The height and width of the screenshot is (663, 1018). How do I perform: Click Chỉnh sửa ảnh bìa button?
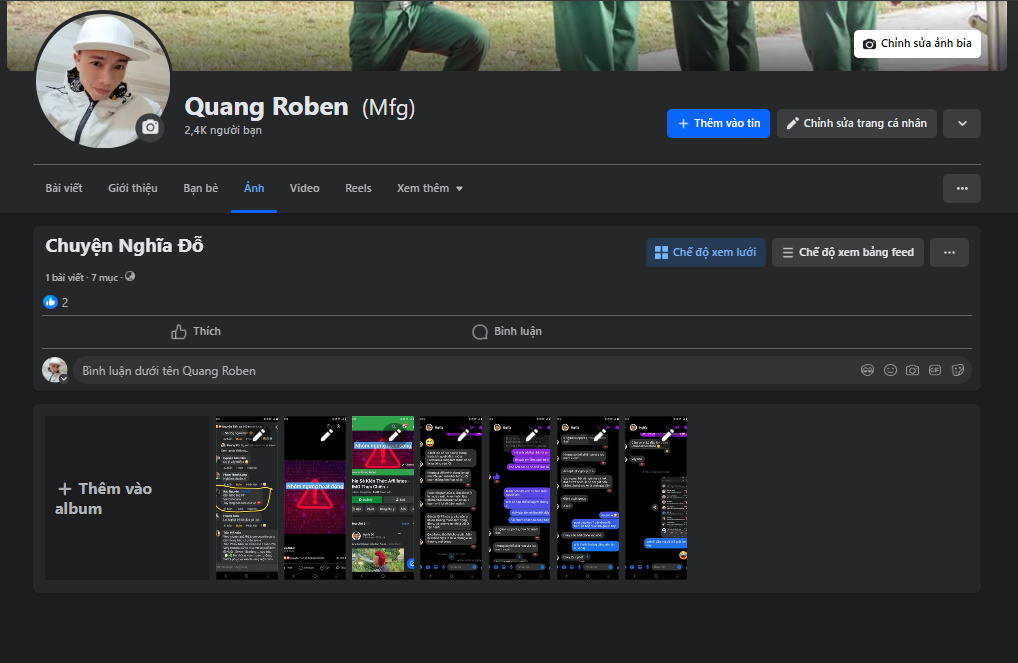point(917,44)
